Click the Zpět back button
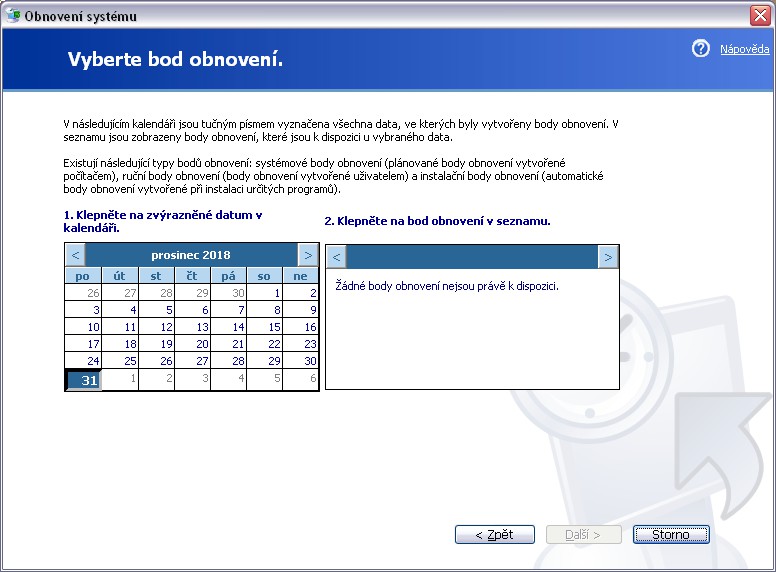The height and width of the screenshot is (572, 776). [494, 534]
